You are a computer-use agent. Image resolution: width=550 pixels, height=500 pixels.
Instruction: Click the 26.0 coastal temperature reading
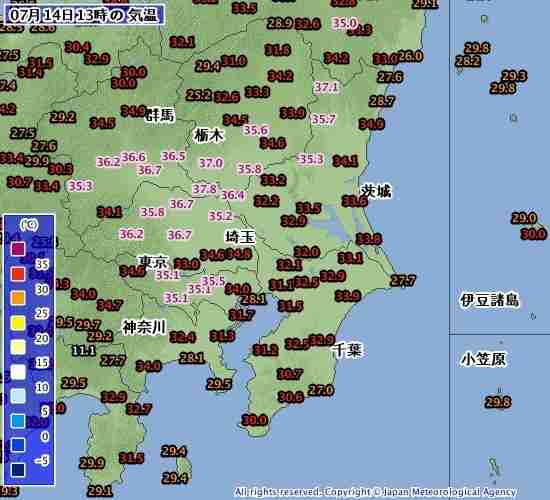click(x=411, y=56)
